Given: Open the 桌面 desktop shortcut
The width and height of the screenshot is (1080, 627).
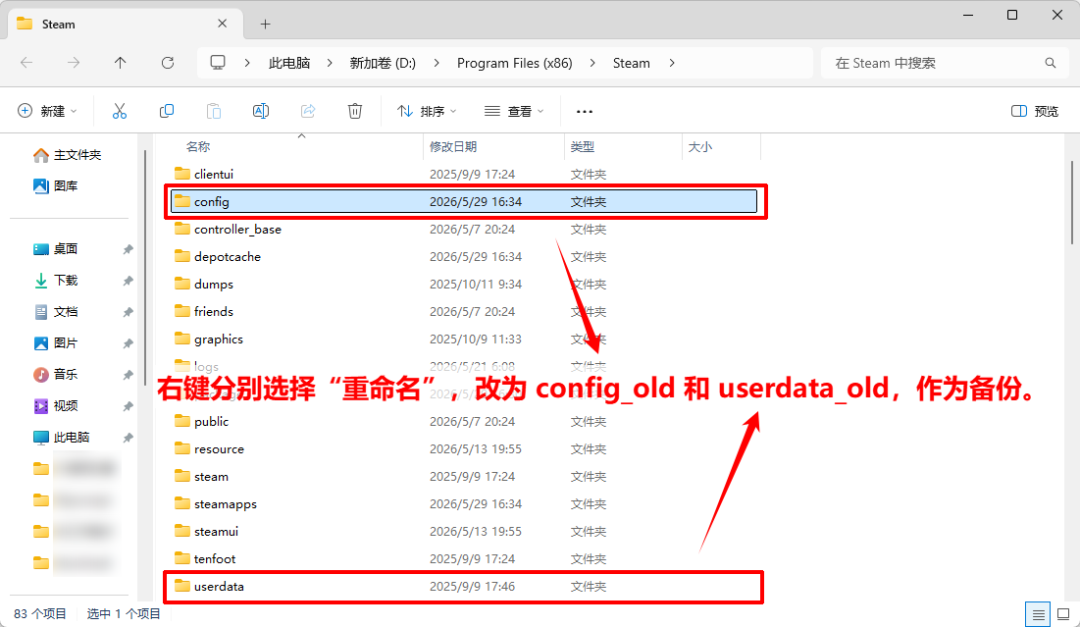Looking at the screenshot, I should [56, 249].
